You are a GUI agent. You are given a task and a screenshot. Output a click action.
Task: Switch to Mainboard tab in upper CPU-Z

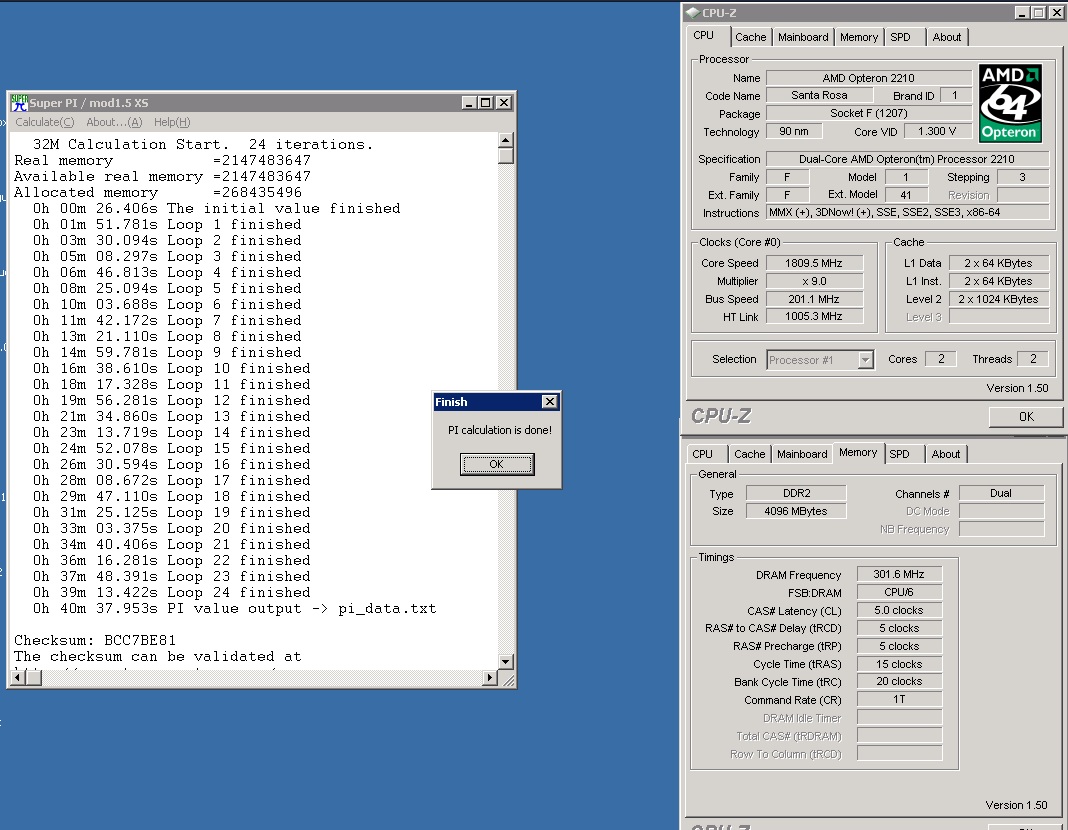[803, 37]
